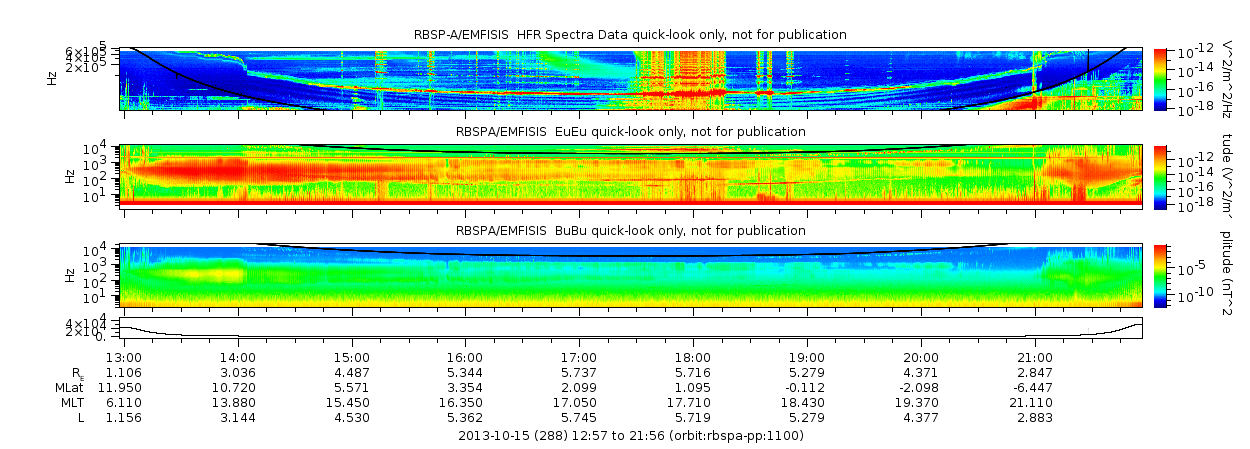1250x449 pixels.
Task: Click the date and orbit caption text
Action: pyautogui.click(x=630, y=436)
